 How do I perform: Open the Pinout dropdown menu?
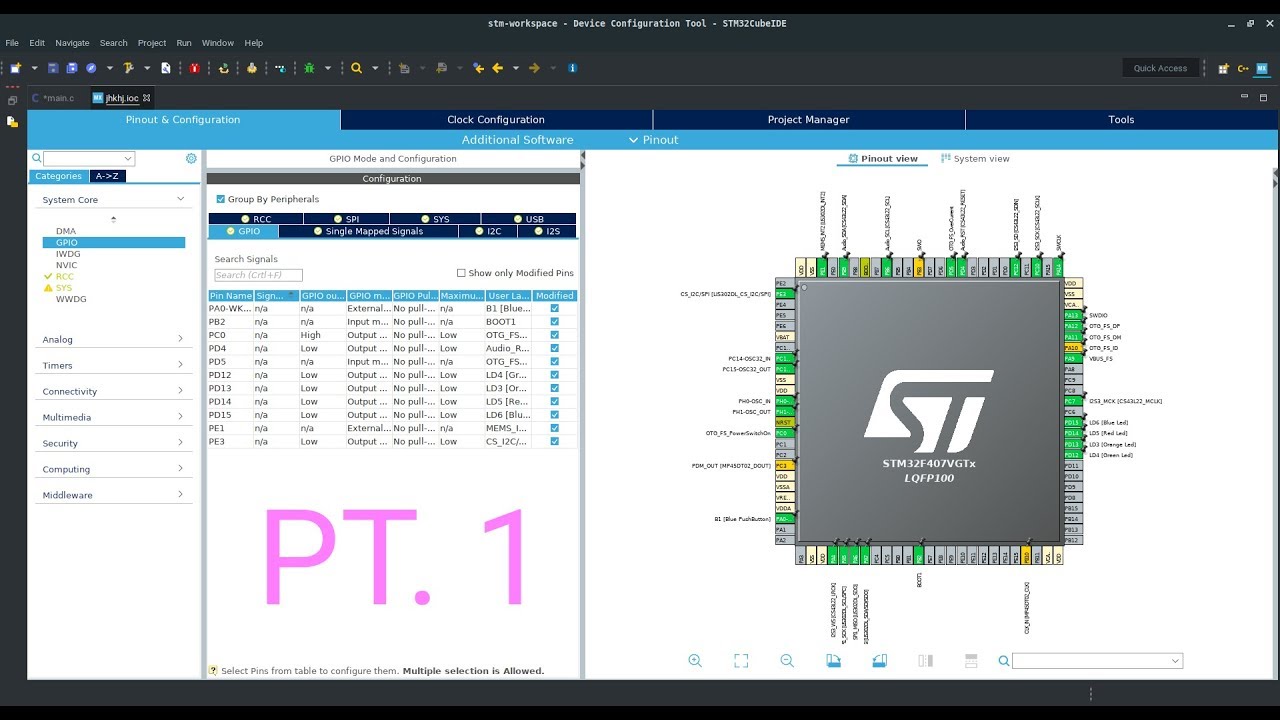(x=653, y=140)
